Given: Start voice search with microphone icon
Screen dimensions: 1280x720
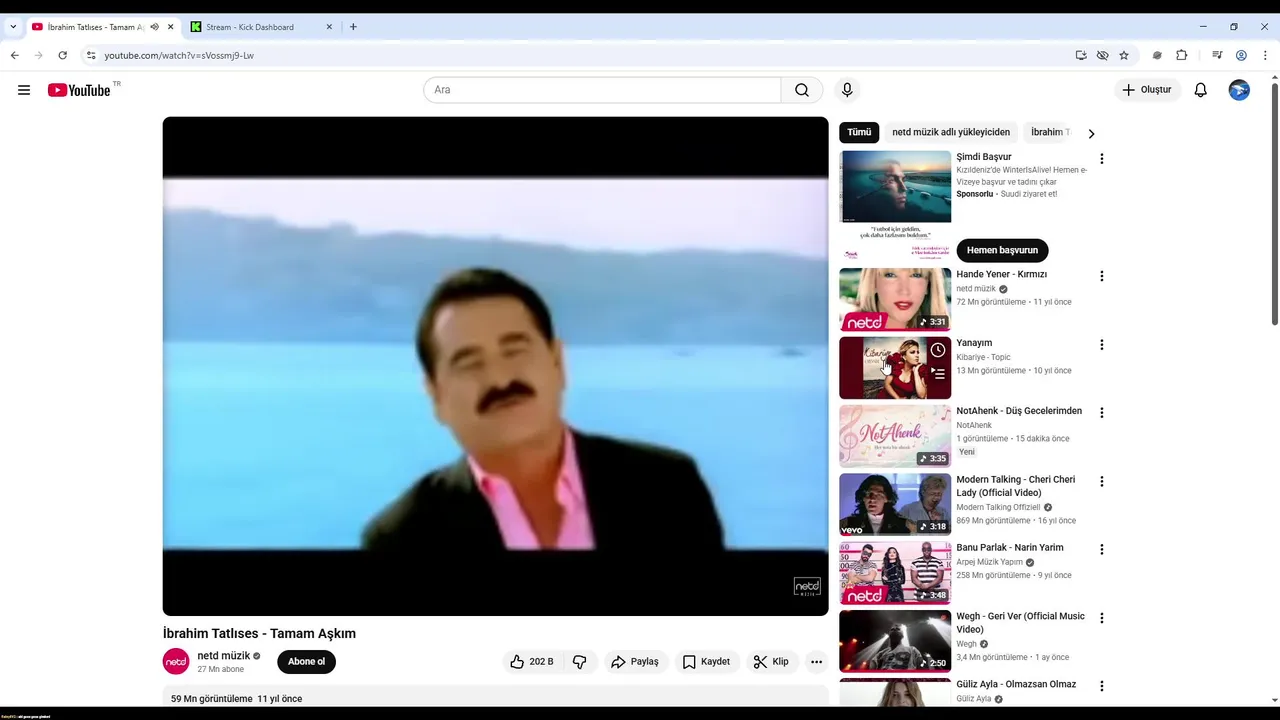Looking at the screenshot, I should point(847,90).
